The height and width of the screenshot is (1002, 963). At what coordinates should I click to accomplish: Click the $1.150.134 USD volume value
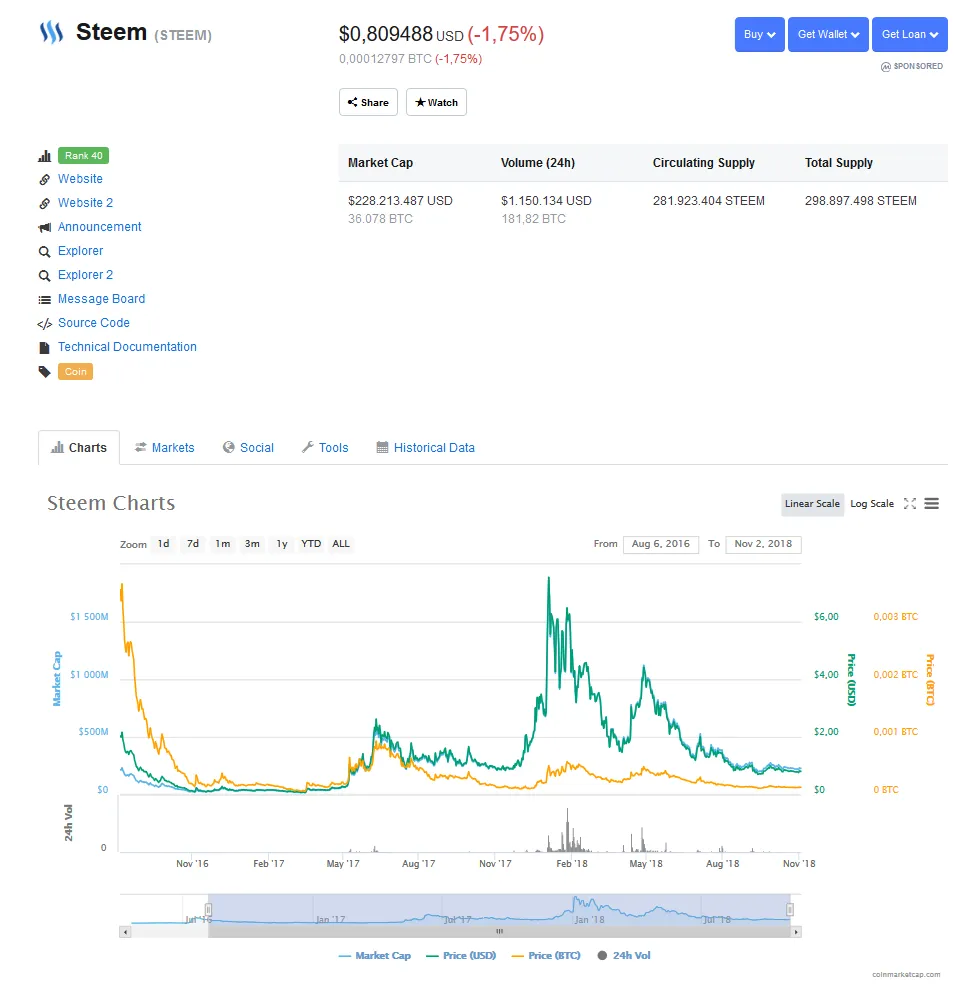[x=546, y=201]
